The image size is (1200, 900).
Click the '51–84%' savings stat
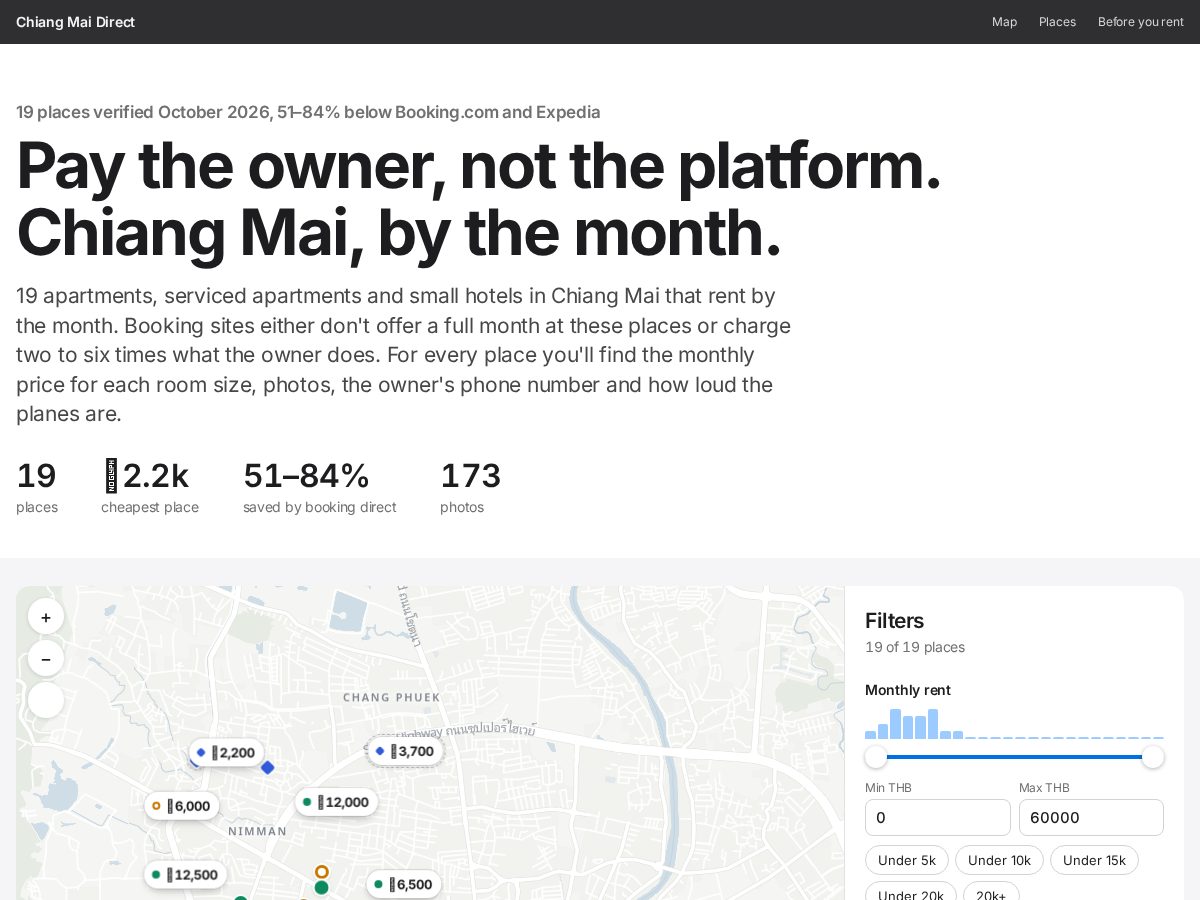306,476
